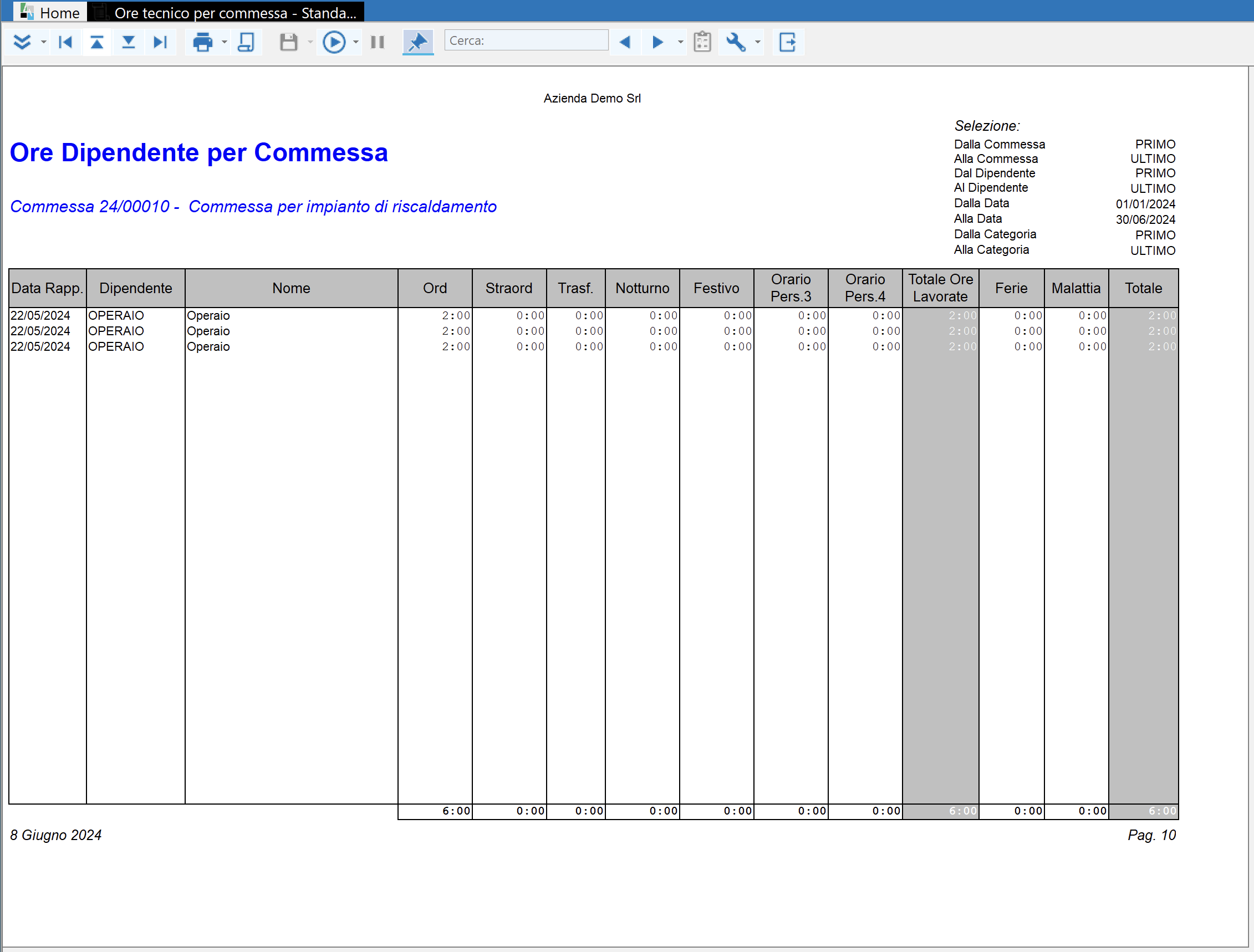
Task: Find previous match with left arrow
Action: point(625,42)
